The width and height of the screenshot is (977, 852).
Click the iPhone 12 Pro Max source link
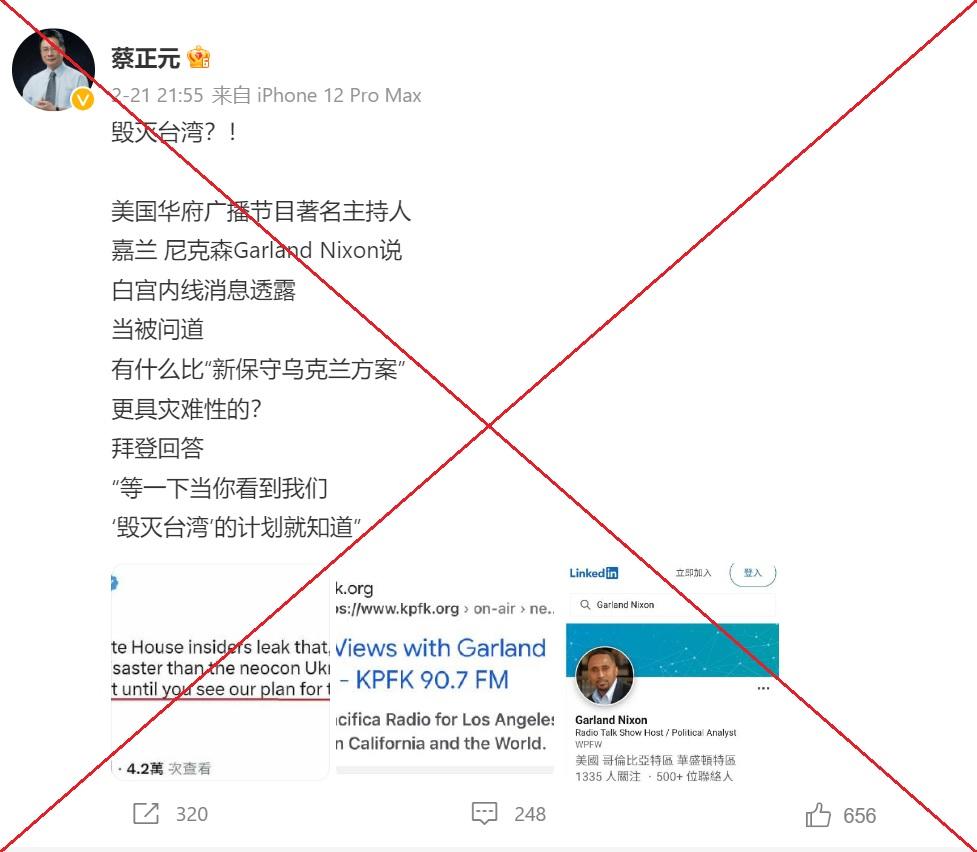[339, 95]
